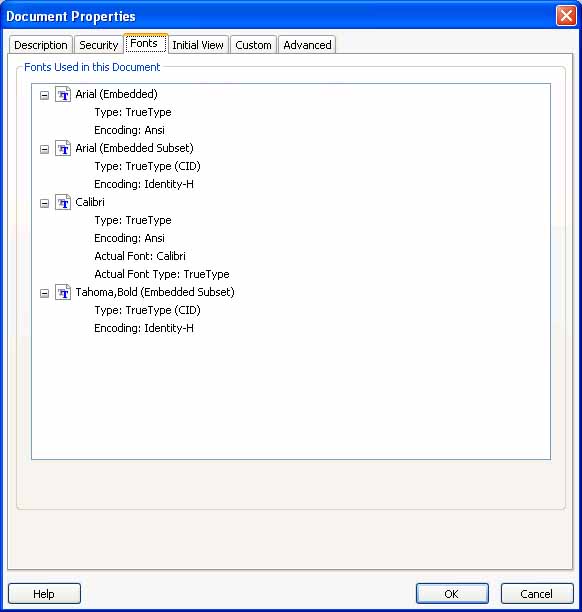The image size is (582, 612).
Task: Select the Fonts tab
Action: coord(145,43)
